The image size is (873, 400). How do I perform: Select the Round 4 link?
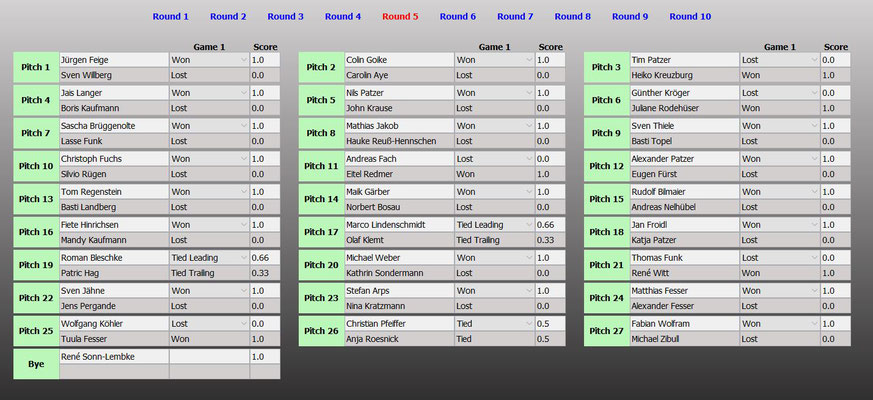343,16
